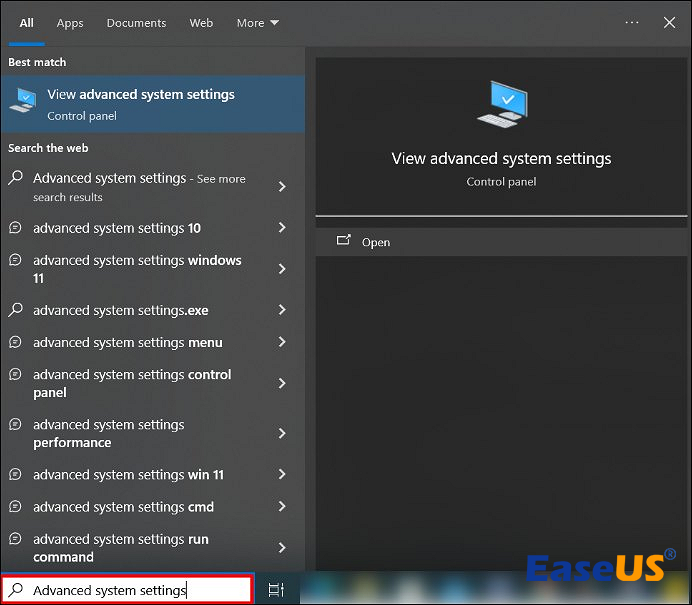Expand arrow for 'advanced system settings menu'
The width and height of the screenshot is (692, 605).
coord(282,342)
